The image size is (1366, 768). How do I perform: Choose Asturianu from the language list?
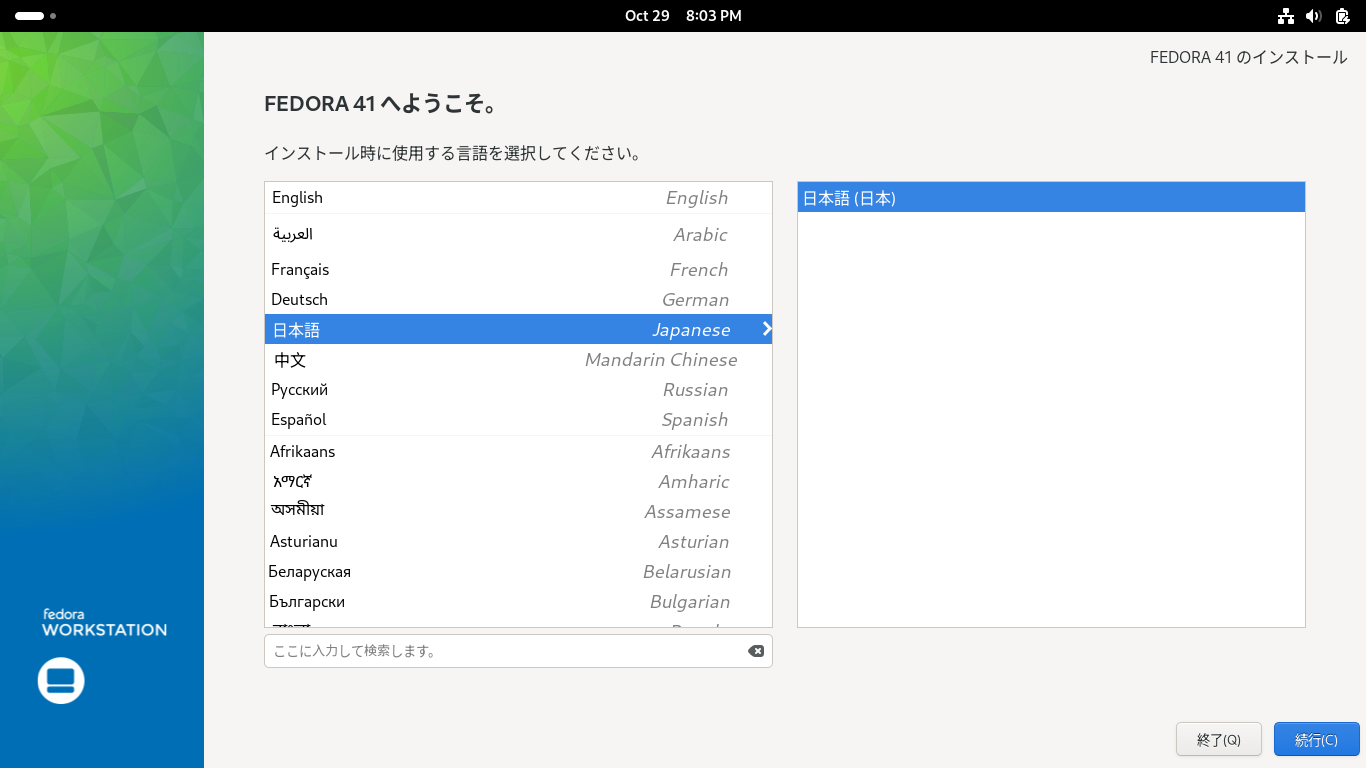518,542
